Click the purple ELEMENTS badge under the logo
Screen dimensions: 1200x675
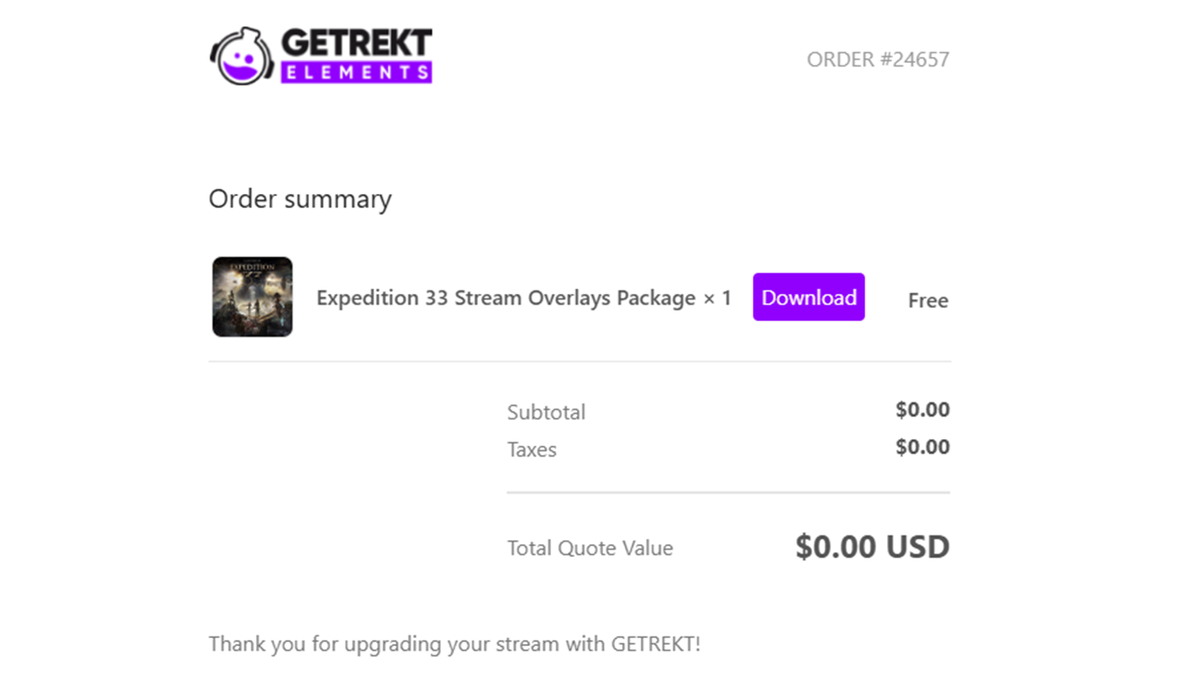coord(356,72)
